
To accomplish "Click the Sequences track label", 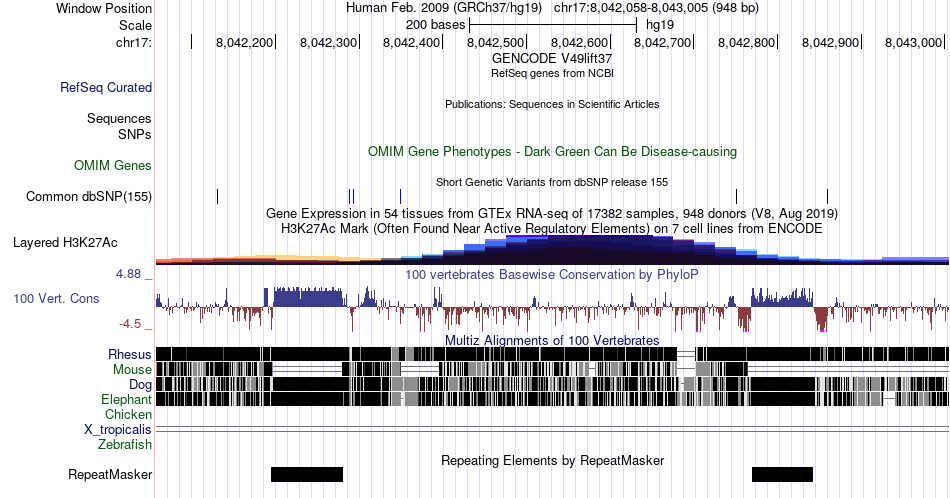I will (119, 118).
